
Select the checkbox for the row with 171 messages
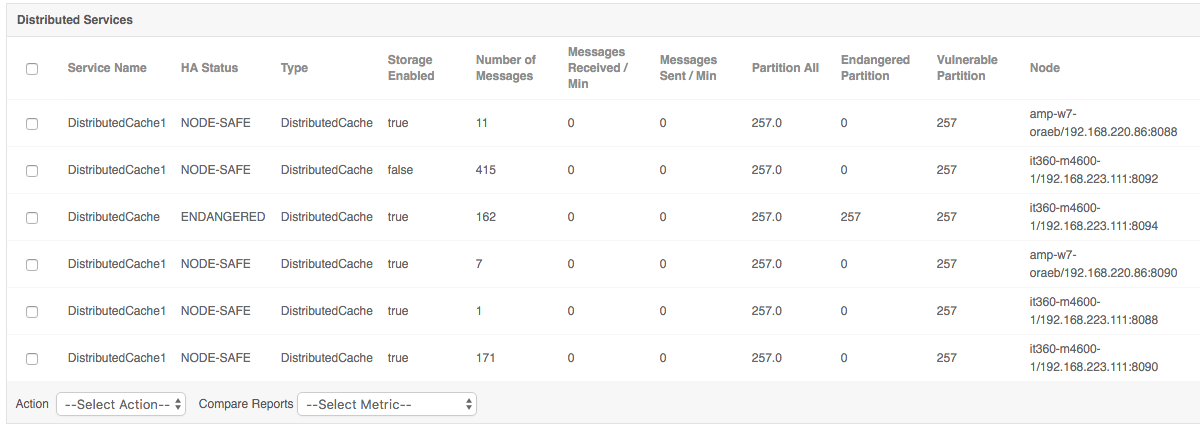pyautogui.click(x=32, y=359)
